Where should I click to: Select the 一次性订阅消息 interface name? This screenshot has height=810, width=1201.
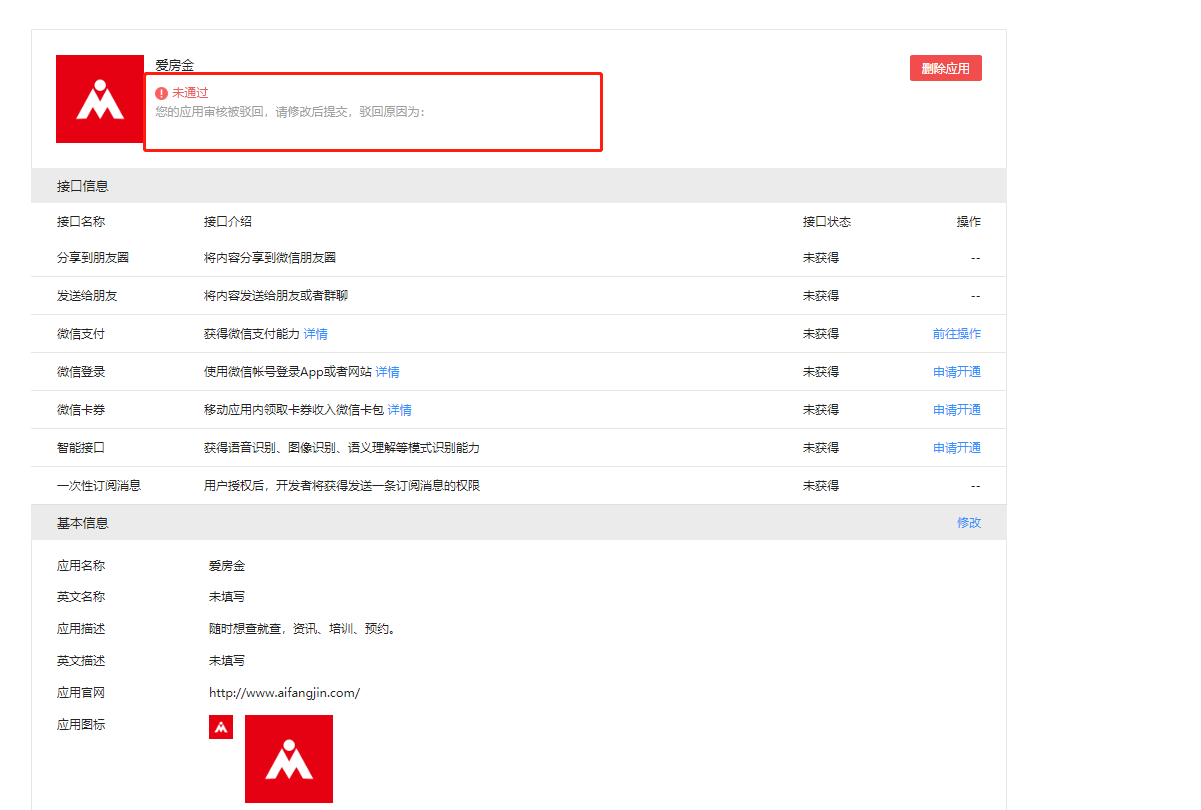click(99, 486)
